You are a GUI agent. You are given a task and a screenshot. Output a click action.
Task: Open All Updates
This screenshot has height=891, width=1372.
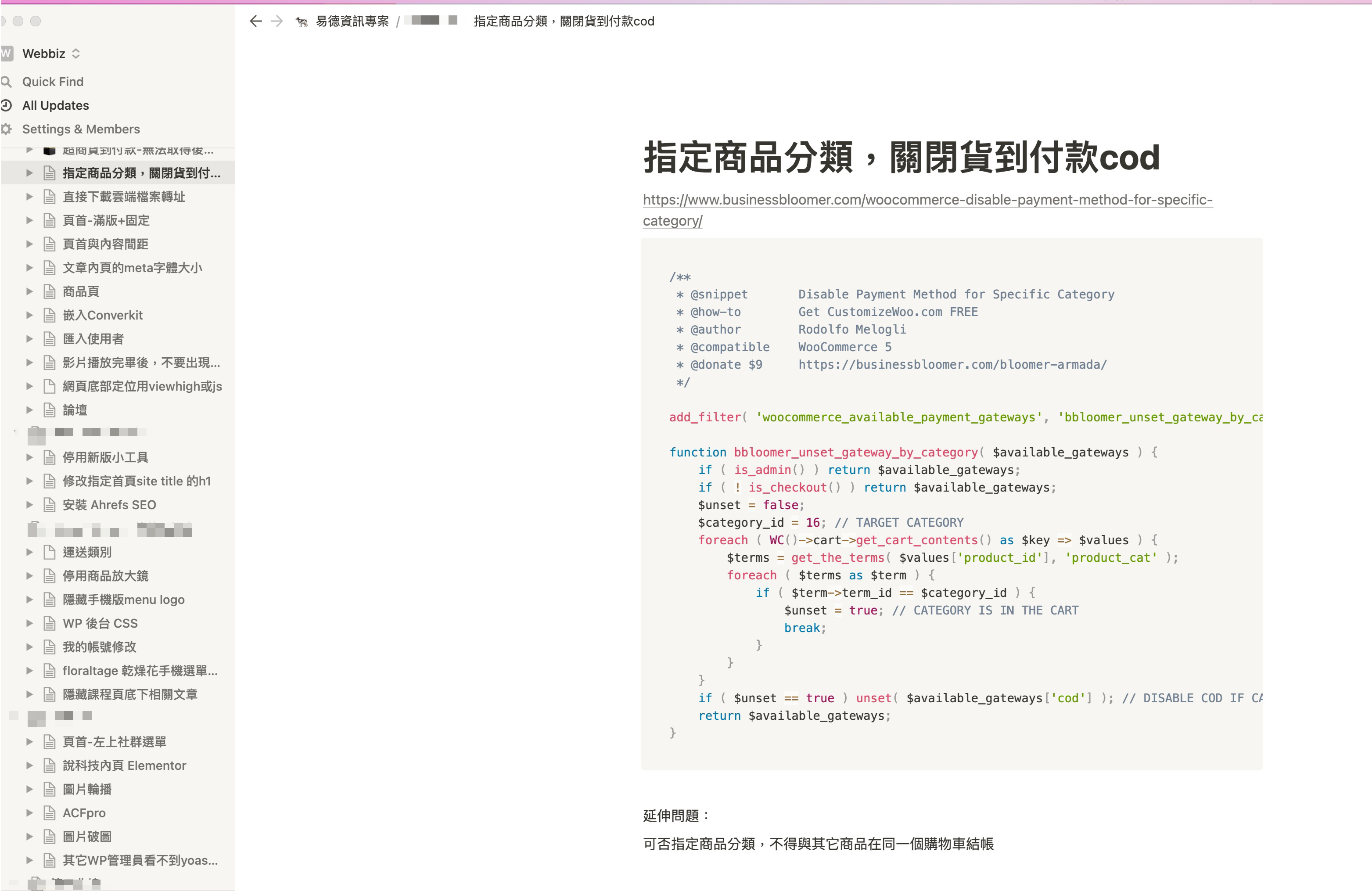(x=55, y=105)
